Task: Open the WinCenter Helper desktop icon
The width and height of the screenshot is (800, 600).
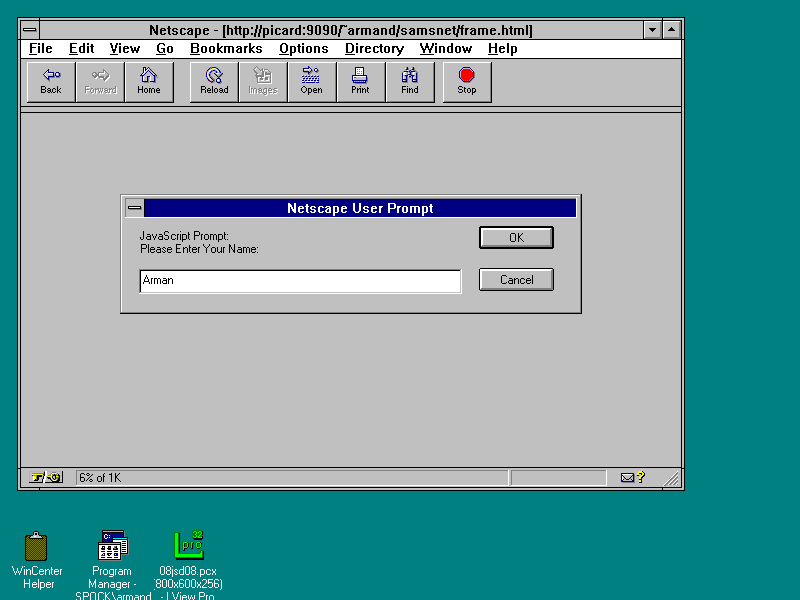Action: pos(37,547)
